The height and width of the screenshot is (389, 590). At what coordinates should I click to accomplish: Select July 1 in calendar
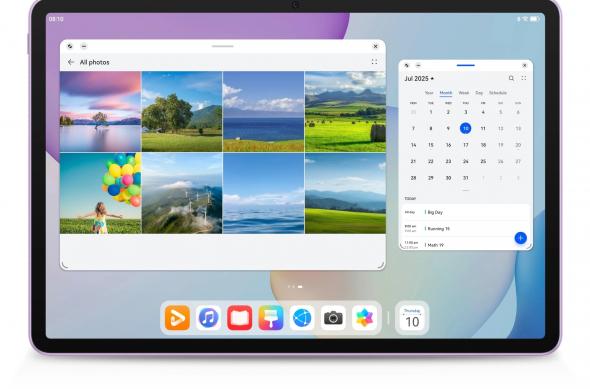(x=431, y=112)
